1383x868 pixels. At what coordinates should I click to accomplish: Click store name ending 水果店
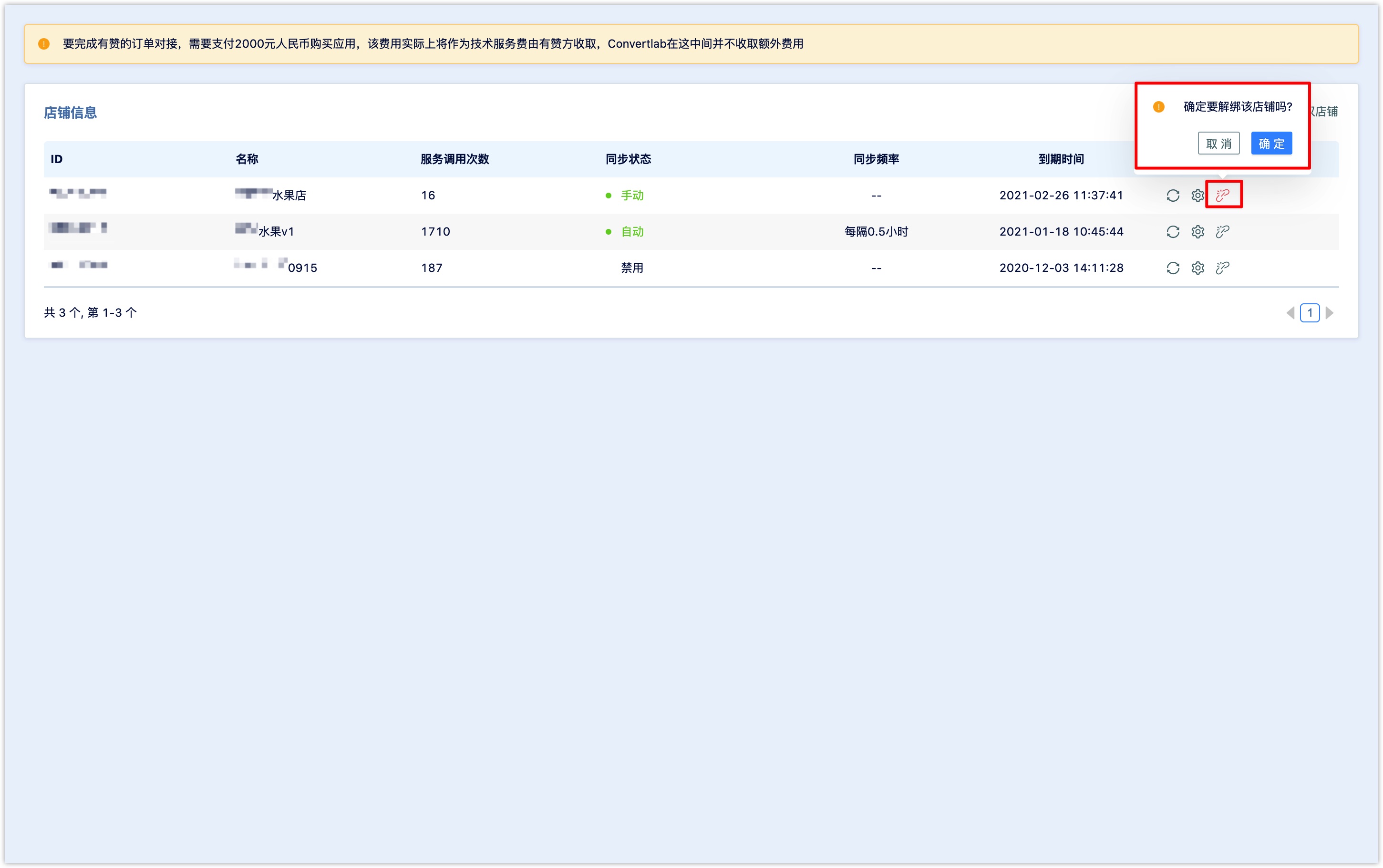tap(270, 196)
